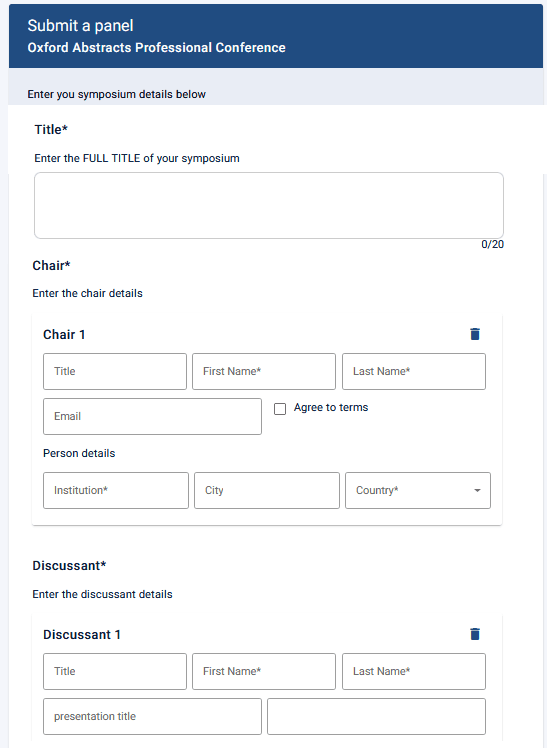Select Chair 1 Title field
This screenshot has width=547, height=748.
(115, 371)
